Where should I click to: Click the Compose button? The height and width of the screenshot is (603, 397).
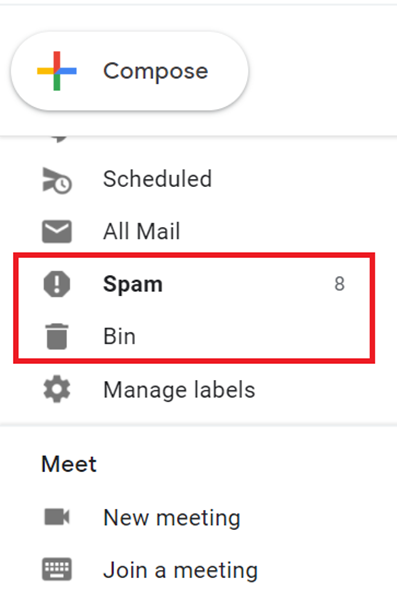130,71
